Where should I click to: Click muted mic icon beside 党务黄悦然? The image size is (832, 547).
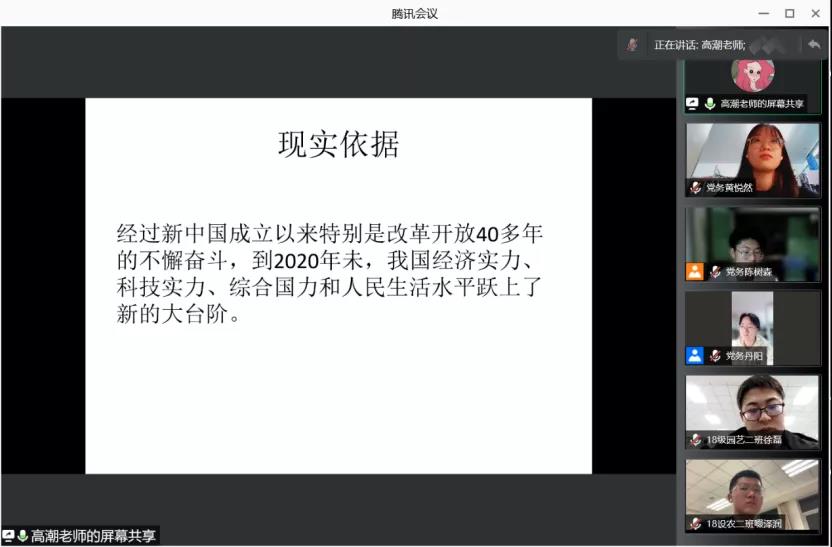pyautogui.click(x=695, y=187)
